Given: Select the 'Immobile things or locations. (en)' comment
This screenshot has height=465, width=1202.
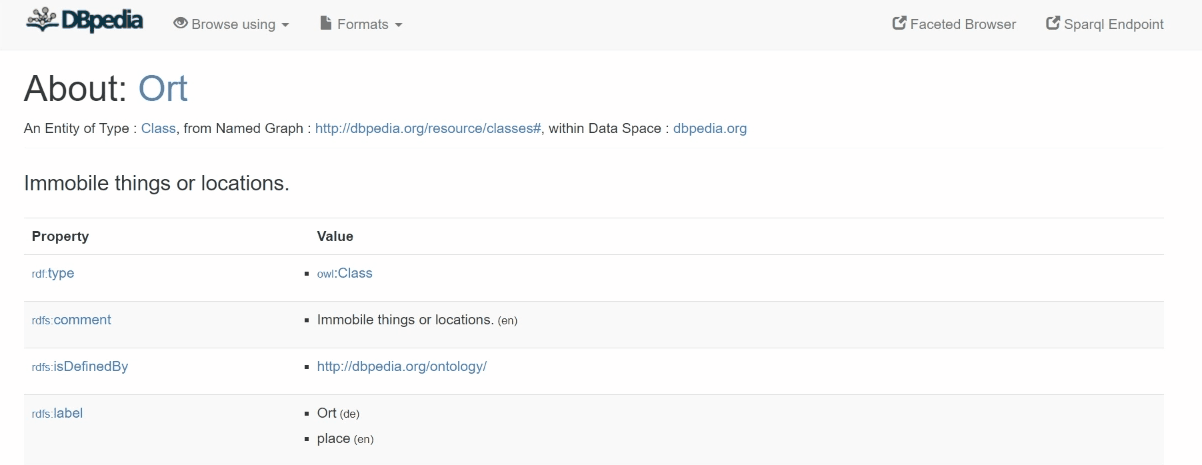Looking at the screenshot, I should point(417,320).
